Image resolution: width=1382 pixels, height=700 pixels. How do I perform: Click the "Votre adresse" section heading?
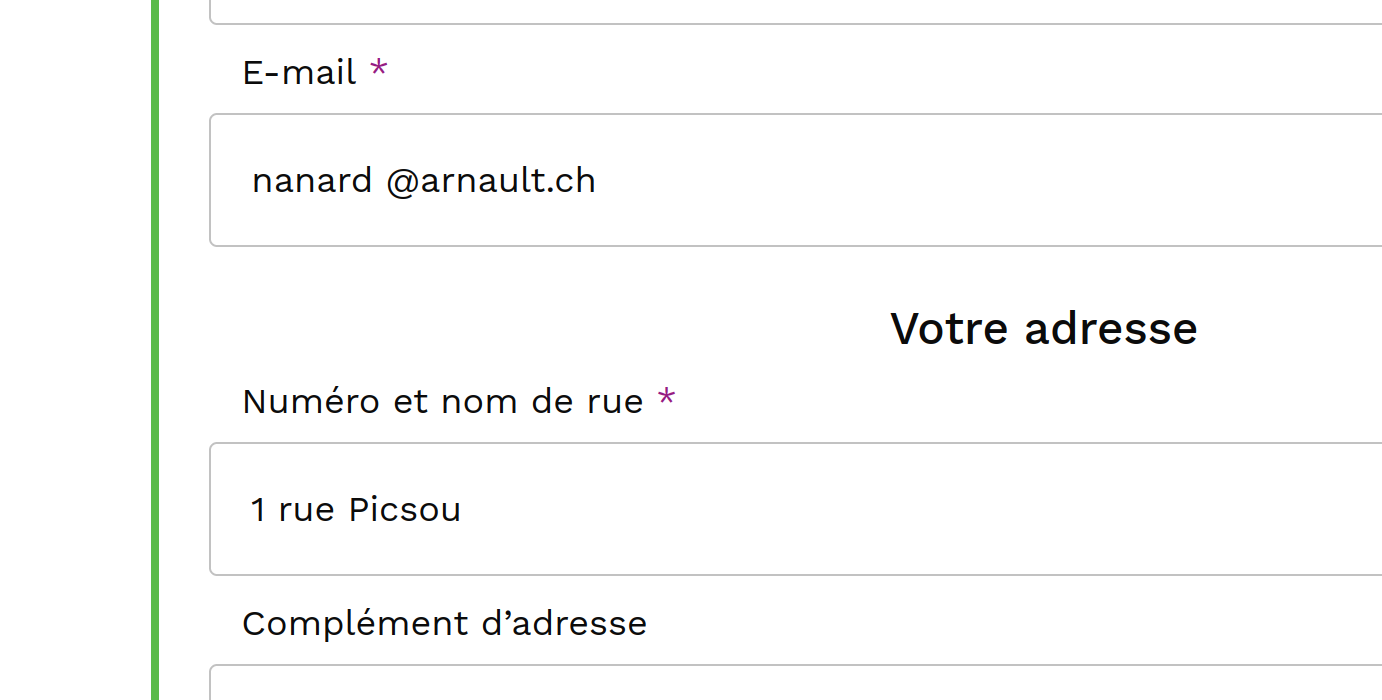[x=1043, y=328]
